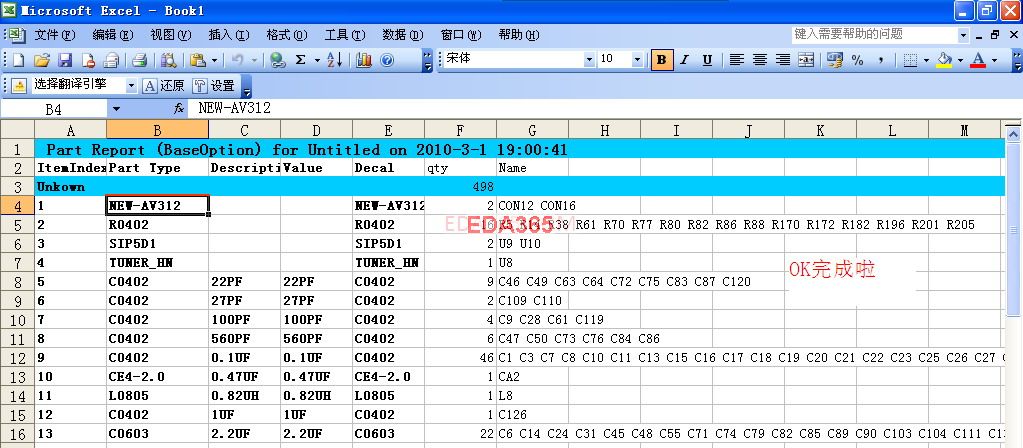This screenshot has width=1023, height=448.
Task: Apply red font color A
Action: coord(978,60)
